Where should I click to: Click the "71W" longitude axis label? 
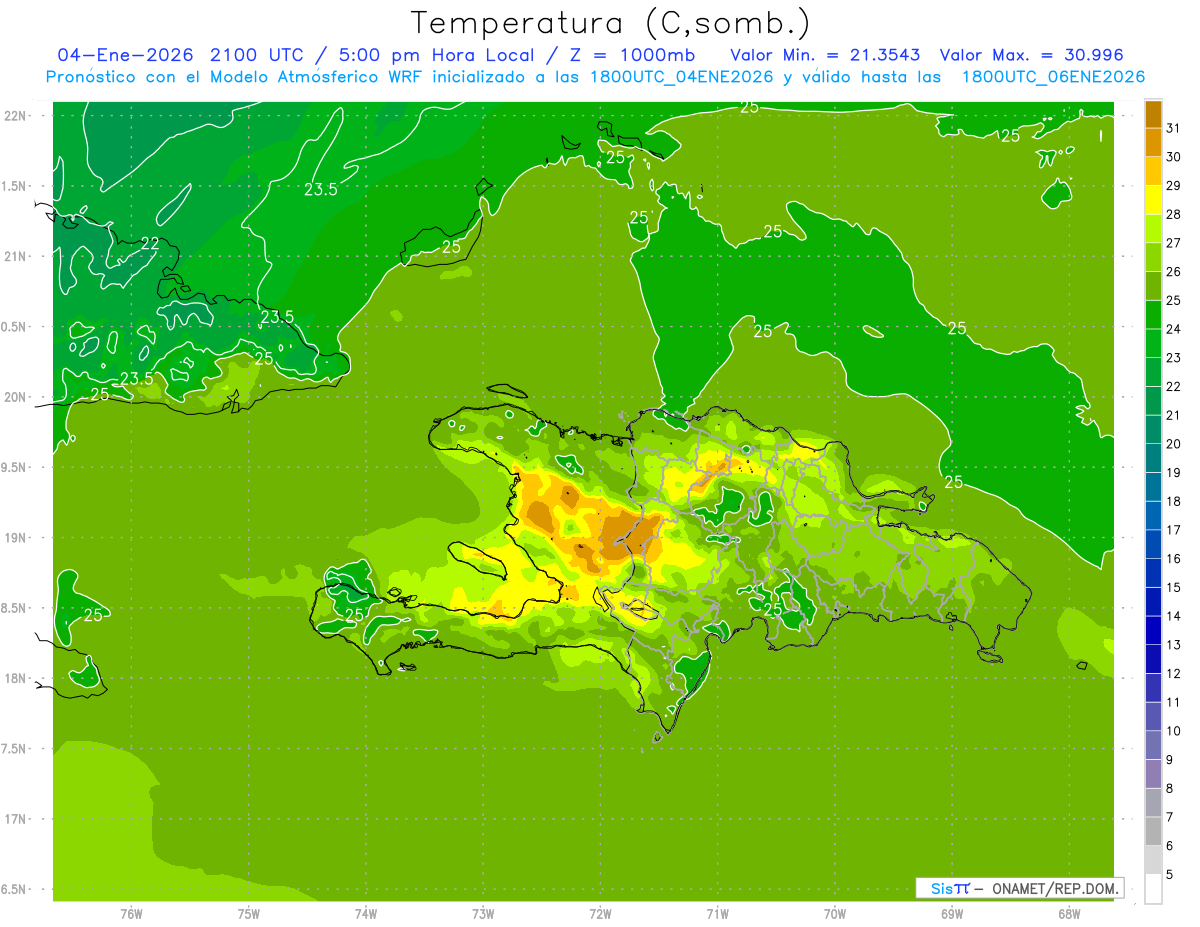click(717, 913)
